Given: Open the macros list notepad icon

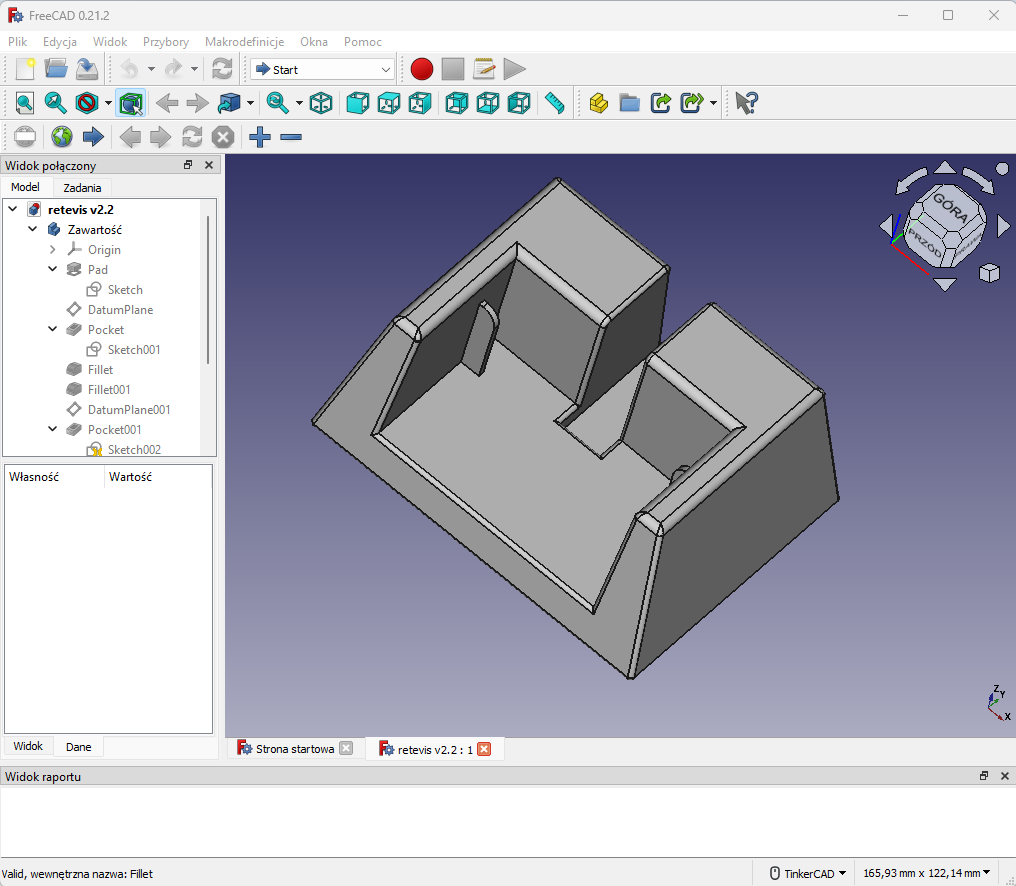Looking at the screenshot, I should click(x=484, y=69).
